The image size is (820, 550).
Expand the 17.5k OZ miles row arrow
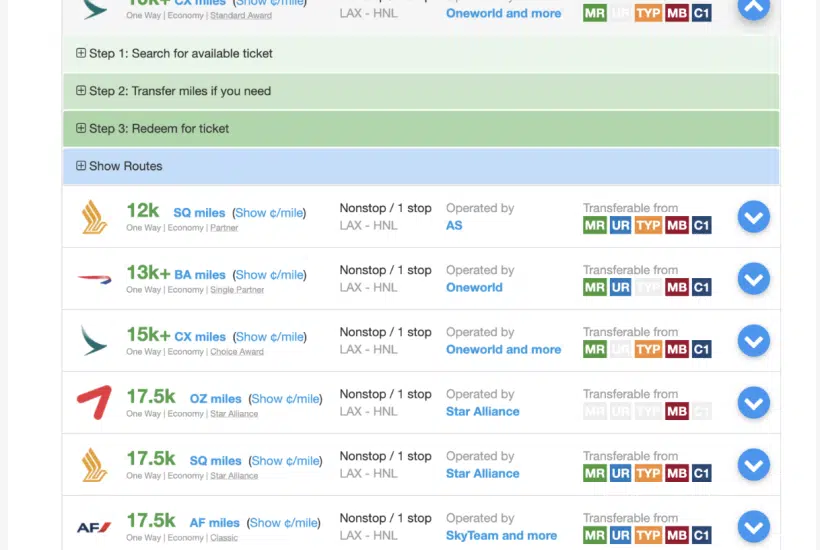753,403
